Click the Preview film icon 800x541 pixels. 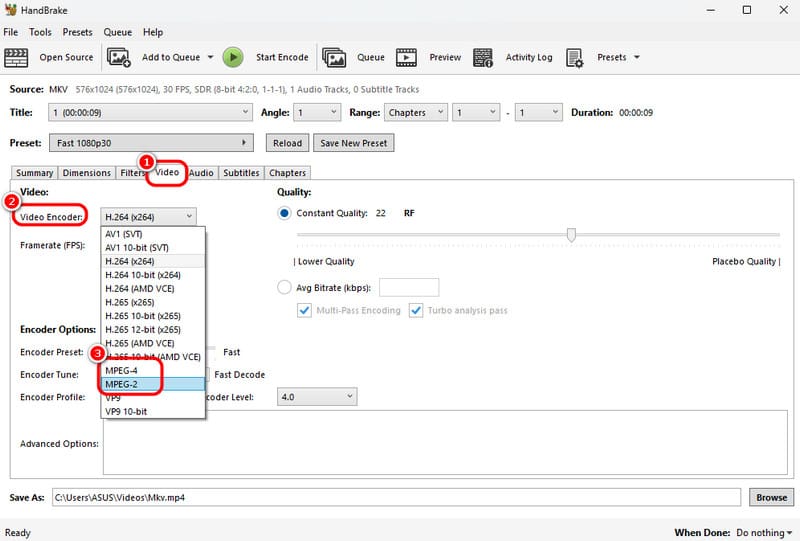[406, 58]
